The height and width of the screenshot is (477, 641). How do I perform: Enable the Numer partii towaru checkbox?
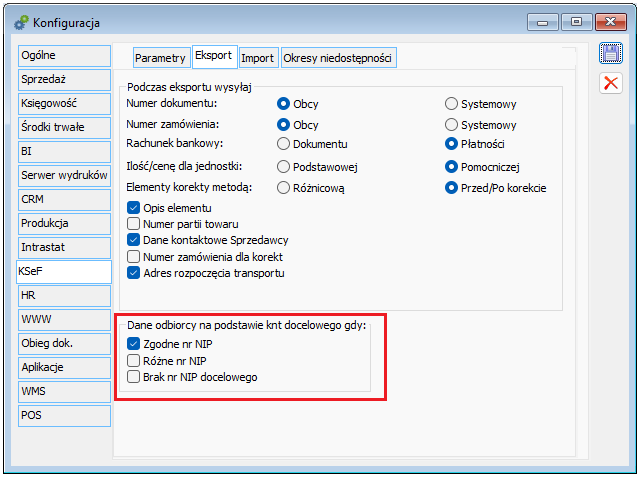[134, 224]
